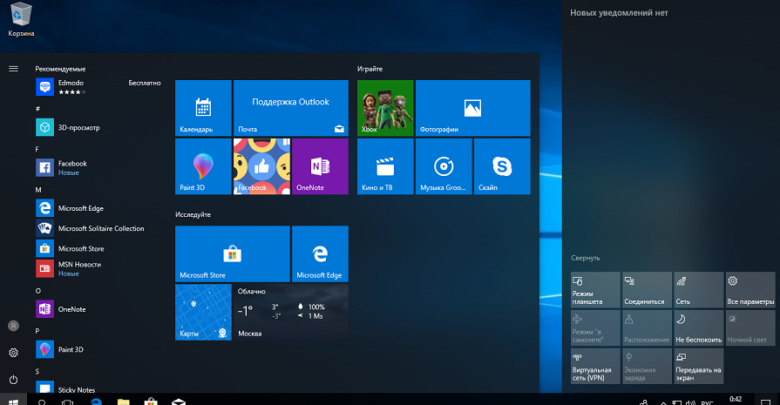This screenshot has width=780, height=405.
Task: Click the Microsoft Edge tile
Action: coord(320,254)
